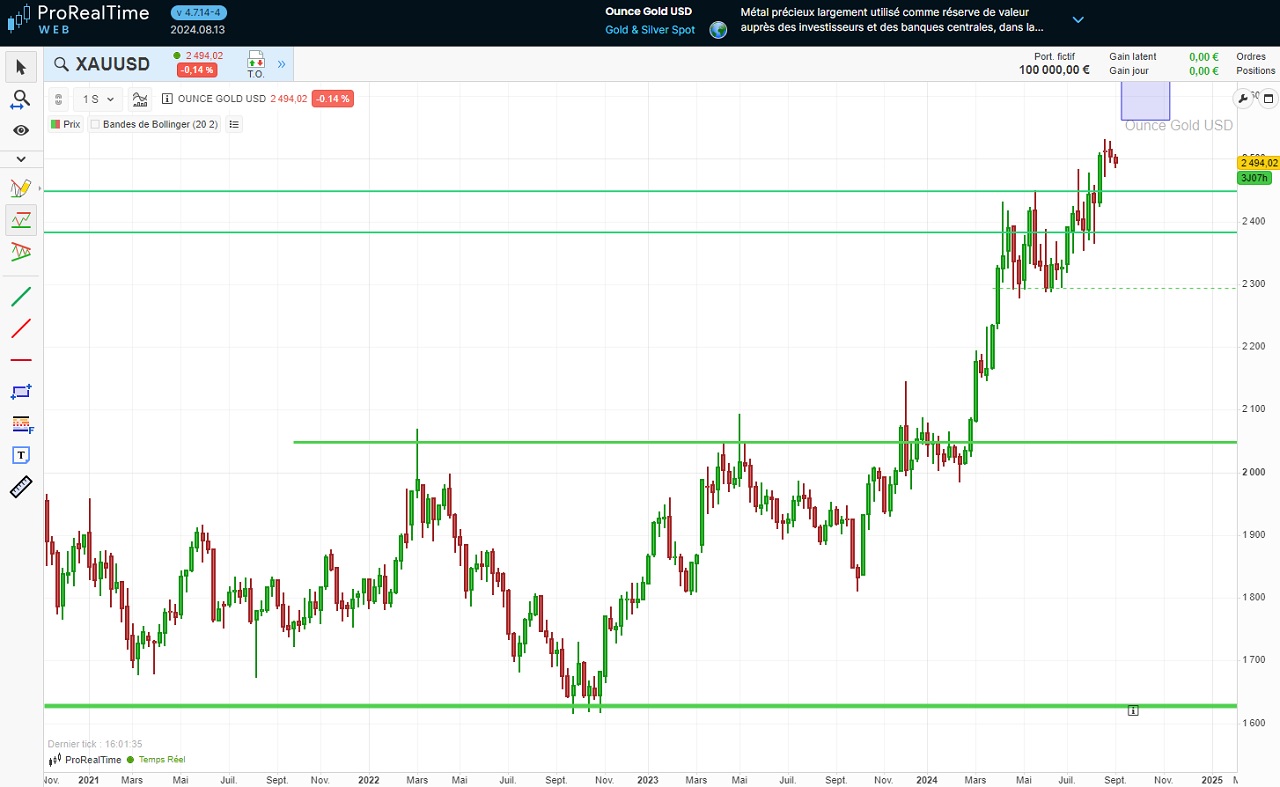Click the yellow 2 494.02 price label
The height and width of the screenshot is (787, 1280).
coord(1259,162)
